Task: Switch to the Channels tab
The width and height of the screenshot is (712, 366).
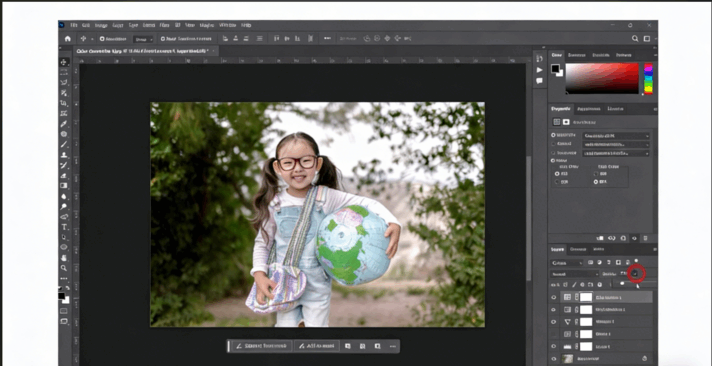Action: click(578, 249)
